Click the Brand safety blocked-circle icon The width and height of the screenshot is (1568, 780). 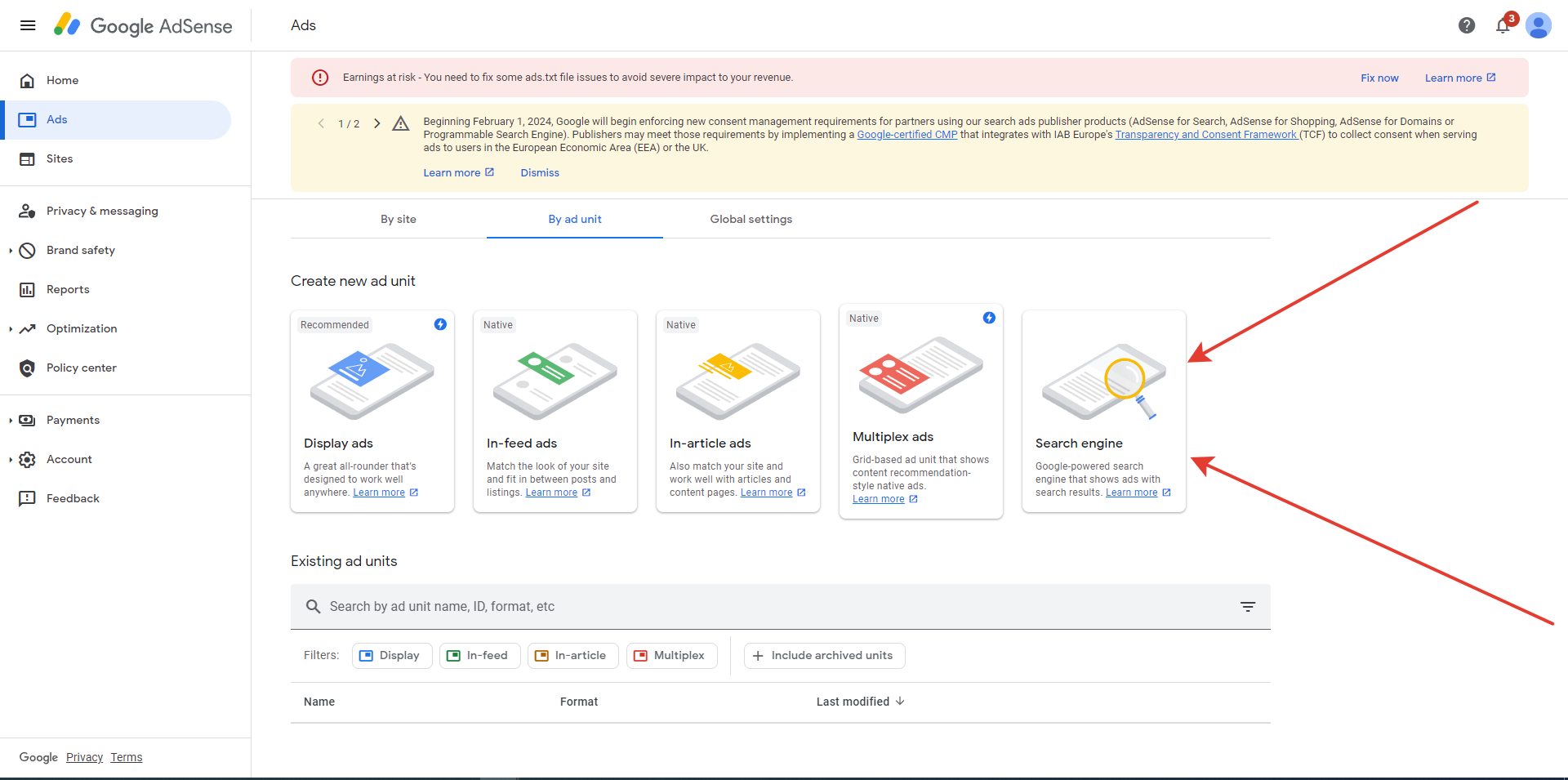pos(27,250)
